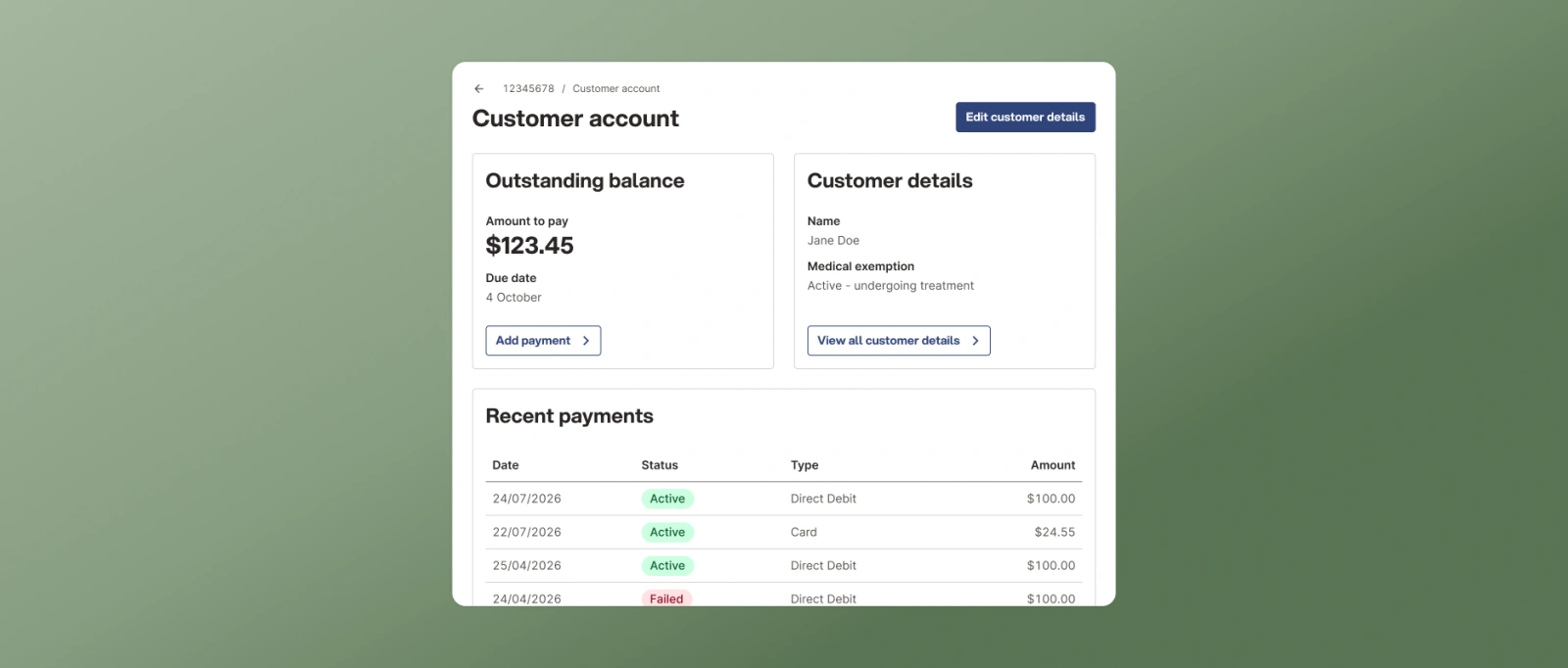The image size is (1568, 668).
Task: Click $100.00 in the 24/07/2026 row
Action: coord(1051,499)
